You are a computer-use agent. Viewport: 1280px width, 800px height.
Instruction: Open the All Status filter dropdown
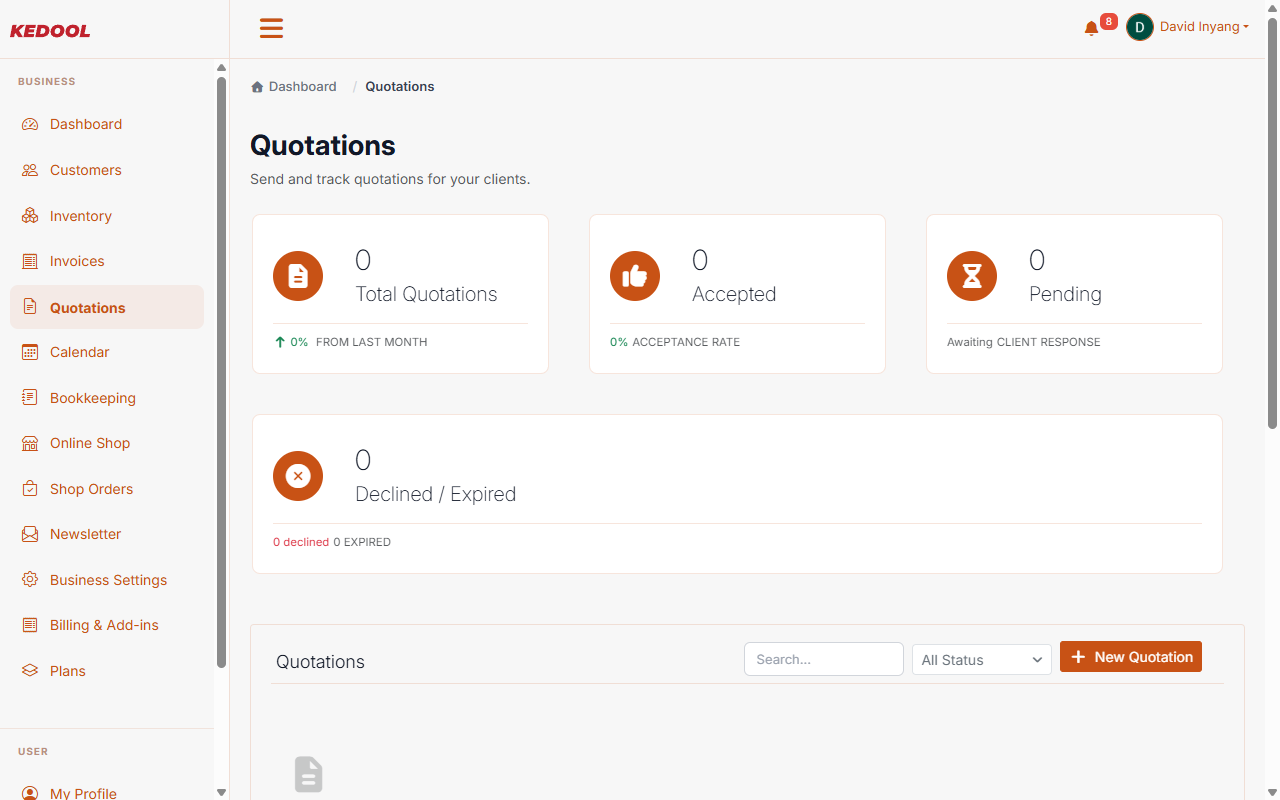982,659
